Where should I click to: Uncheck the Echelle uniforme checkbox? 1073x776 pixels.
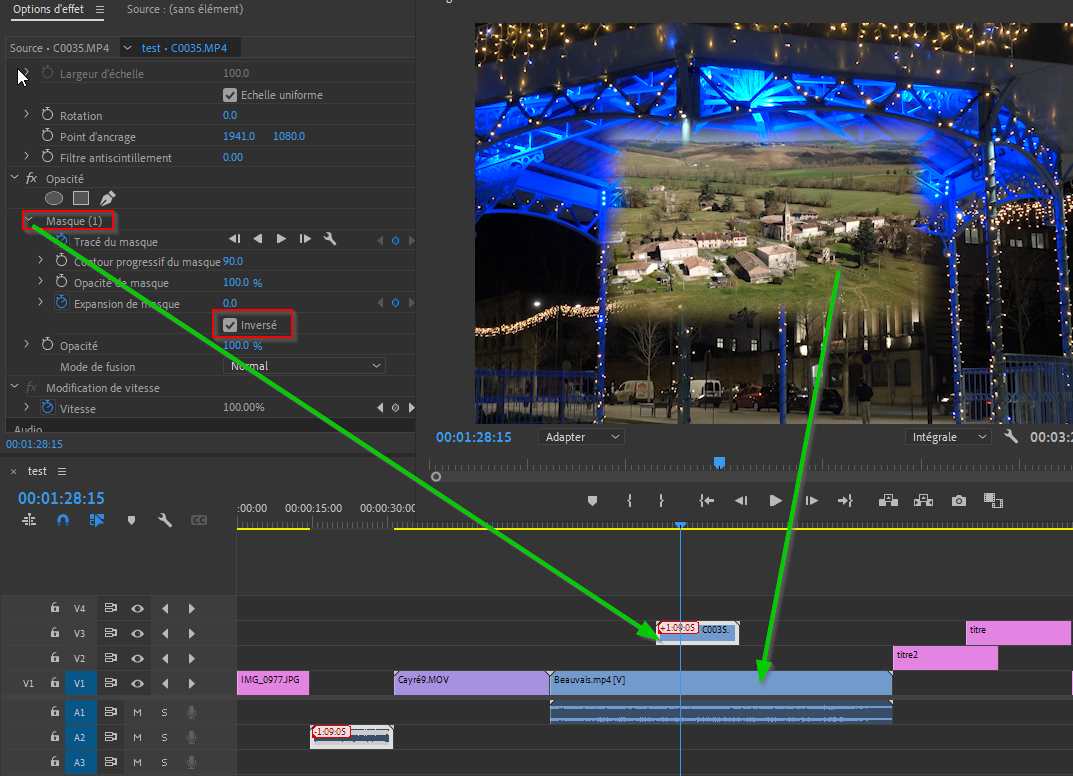point(230,95)
